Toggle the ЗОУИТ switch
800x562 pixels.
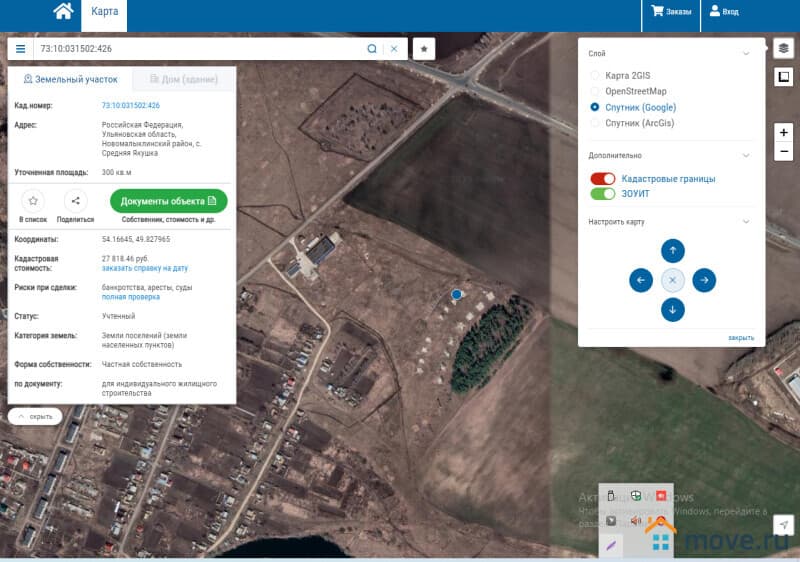pos(602,193)
